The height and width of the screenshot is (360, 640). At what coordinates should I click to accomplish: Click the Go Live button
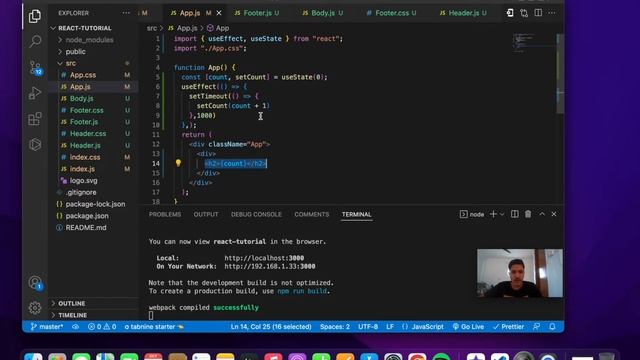pos(468,327)
